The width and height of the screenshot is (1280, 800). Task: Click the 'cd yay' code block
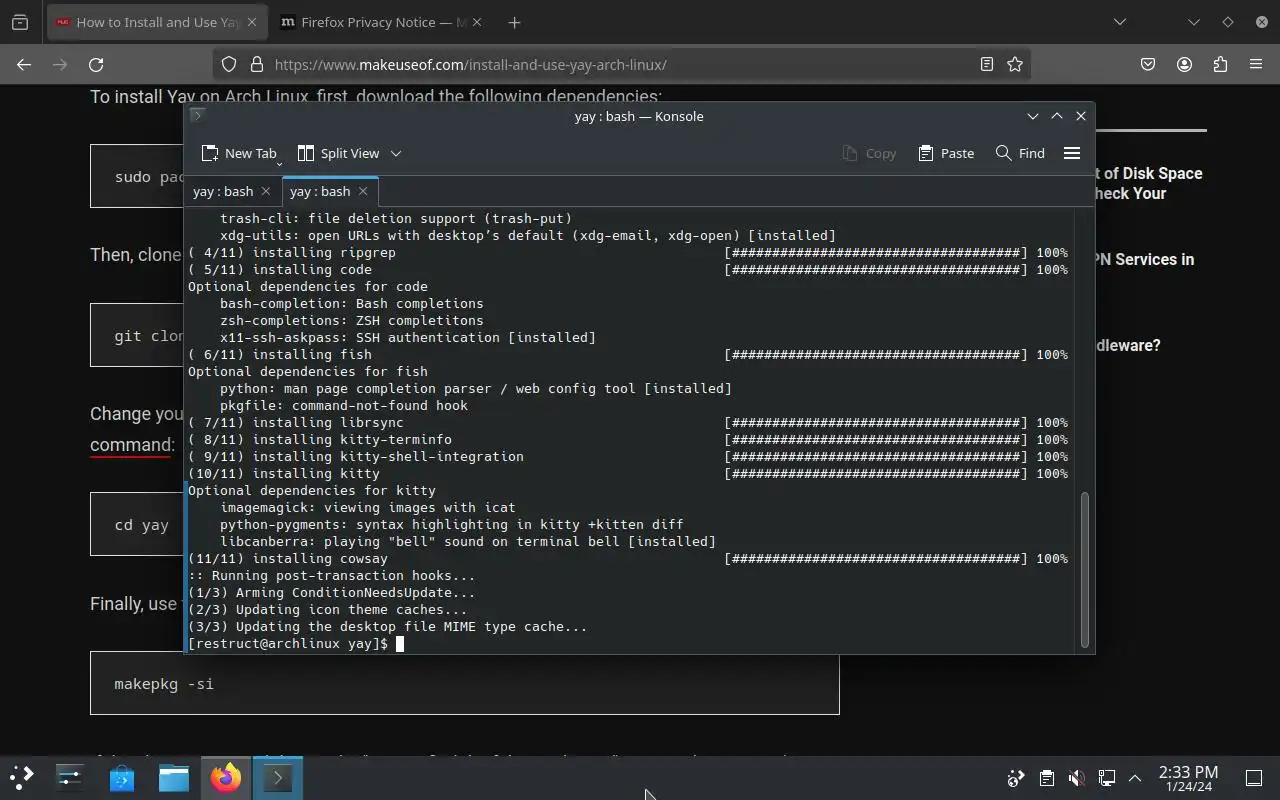(x=138, y=524)
